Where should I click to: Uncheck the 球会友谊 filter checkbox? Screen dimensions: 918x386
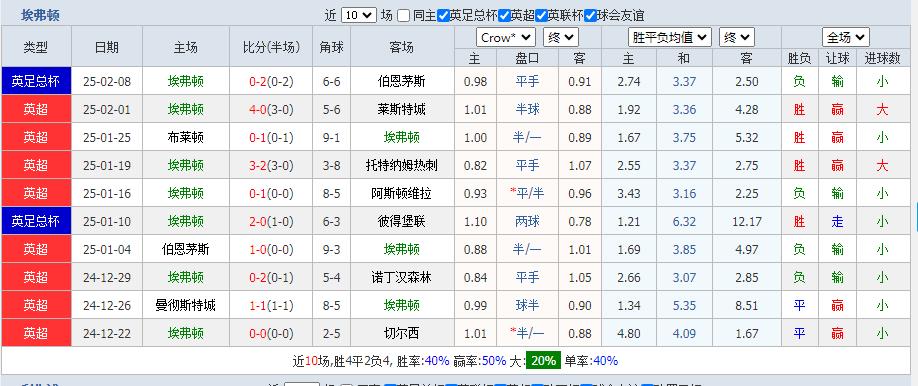click(x=590, y=16)
